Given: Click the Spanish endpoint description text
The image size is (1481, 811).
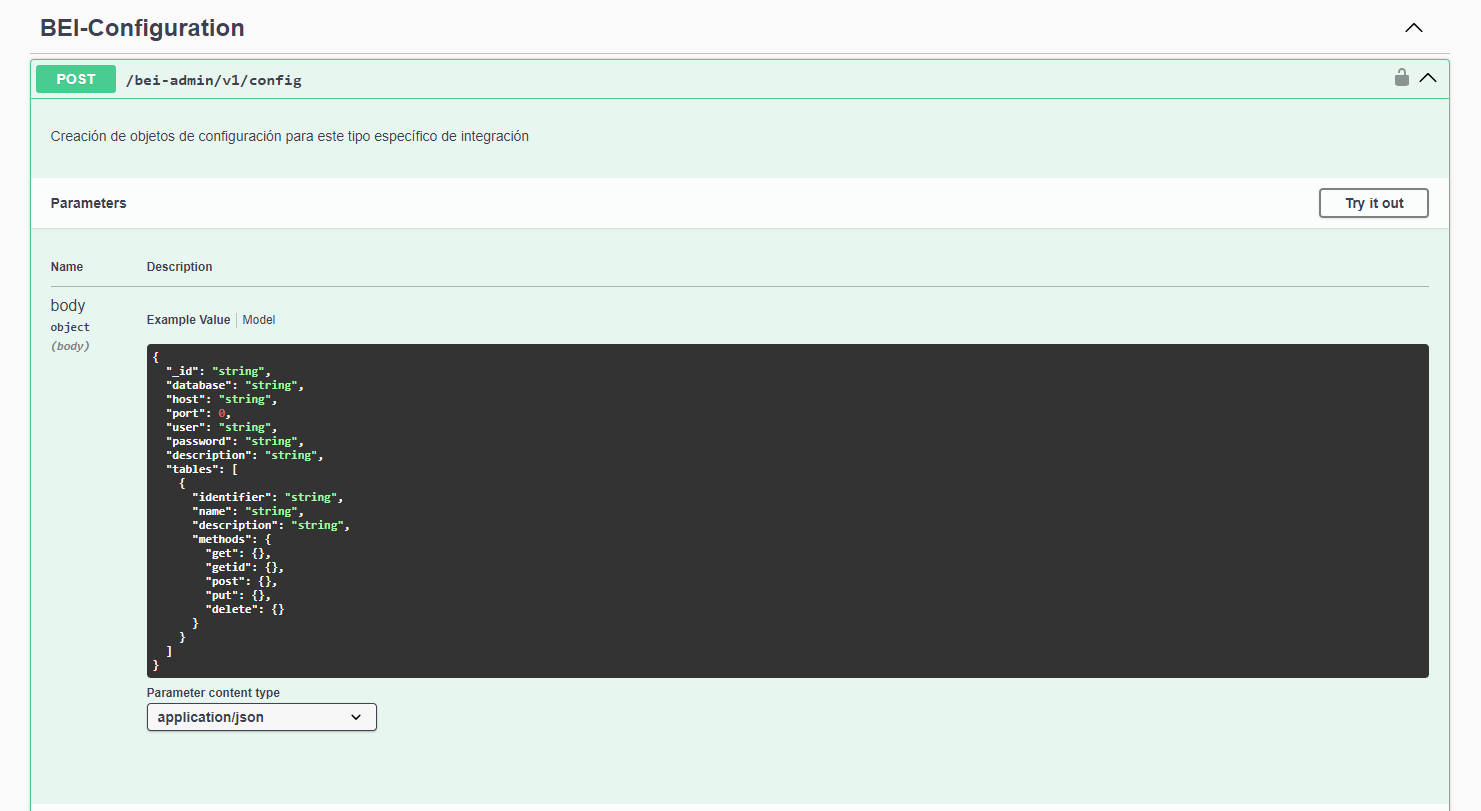Looking at the screenshot, I should (289, 136).
